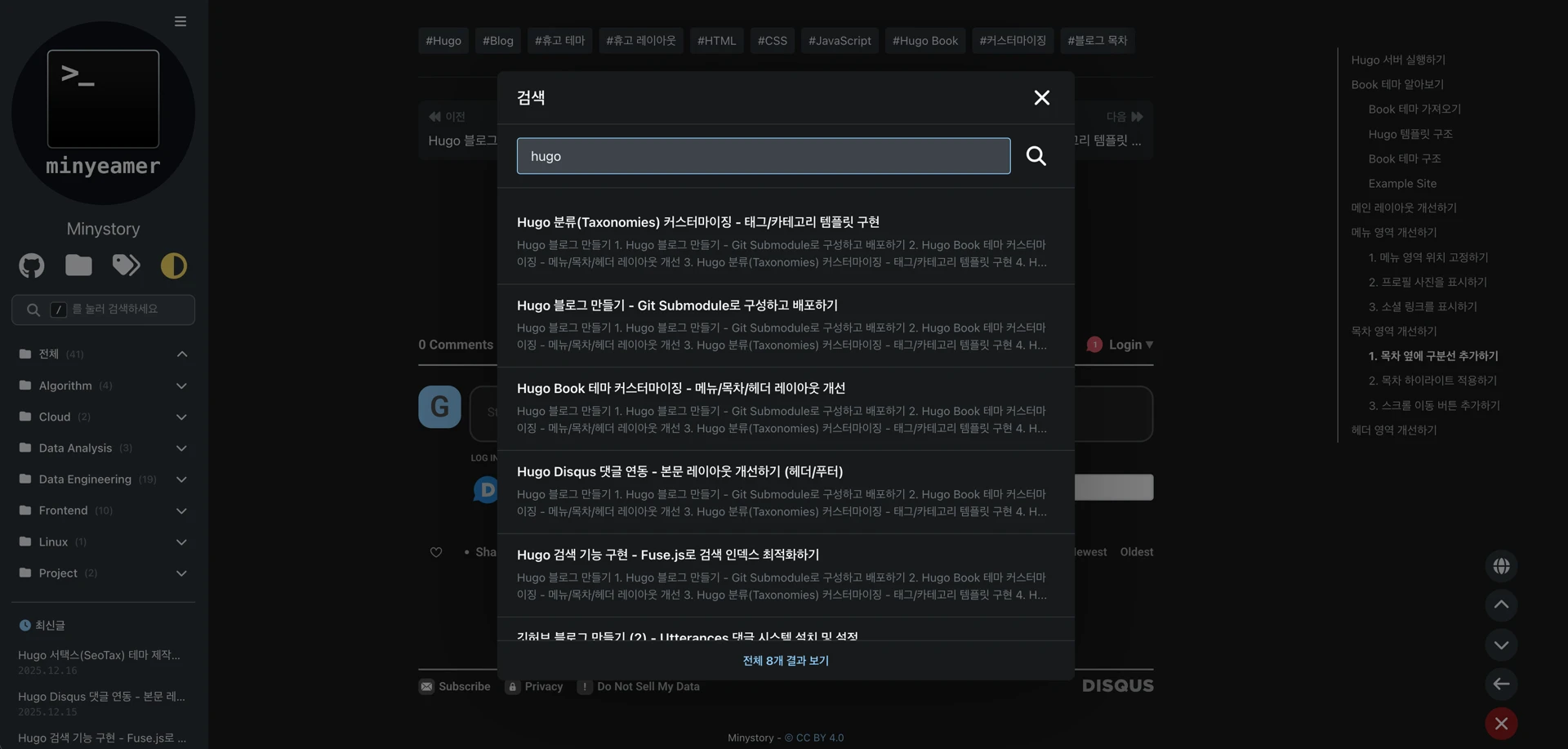
Task: Expand the Data Engineering category chevron
Action: (x=182, y=479)
